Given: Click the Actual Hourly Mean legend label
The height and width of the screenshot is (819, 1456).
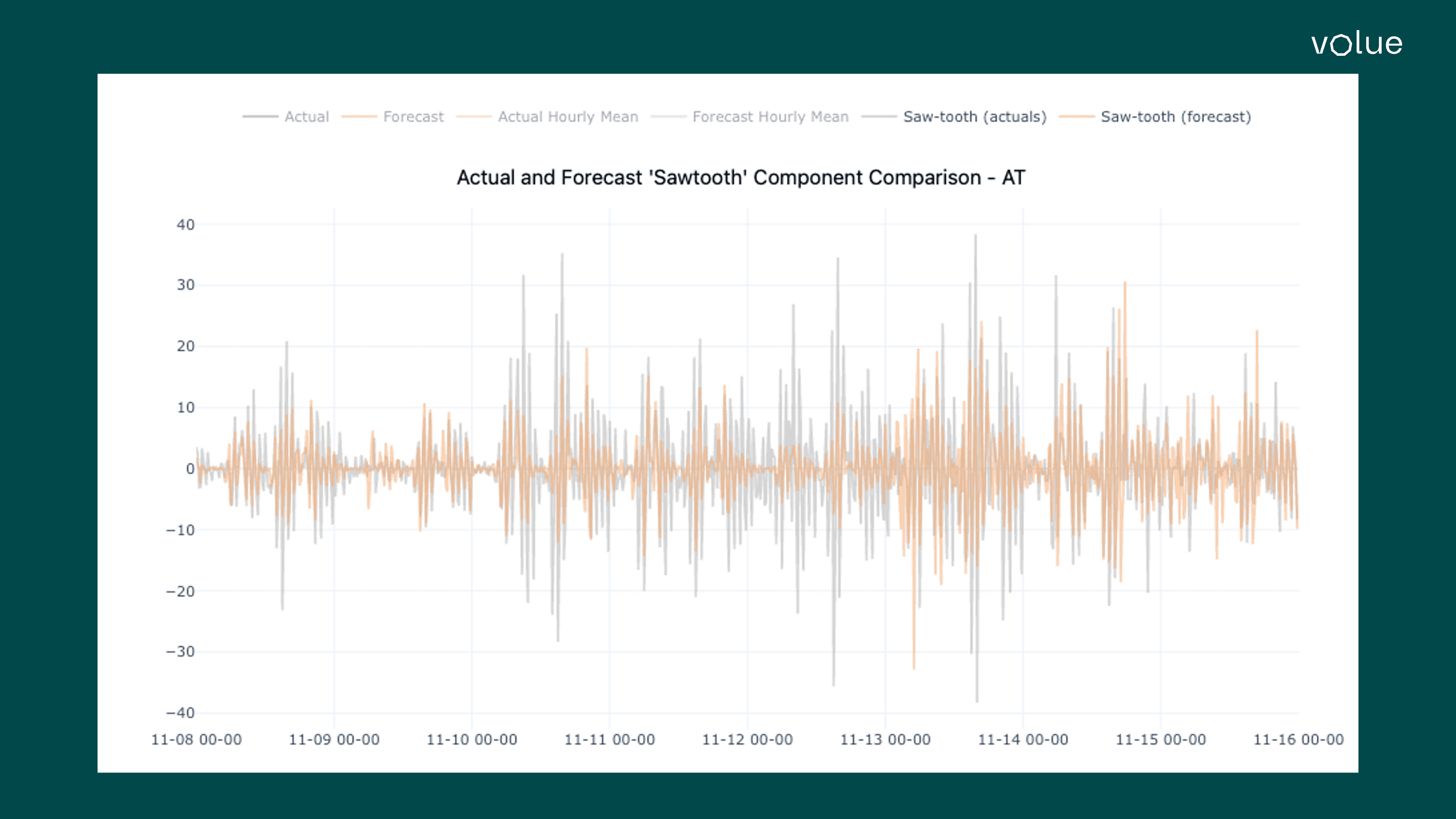Looking at the screenshot, I should click(567, 117).
